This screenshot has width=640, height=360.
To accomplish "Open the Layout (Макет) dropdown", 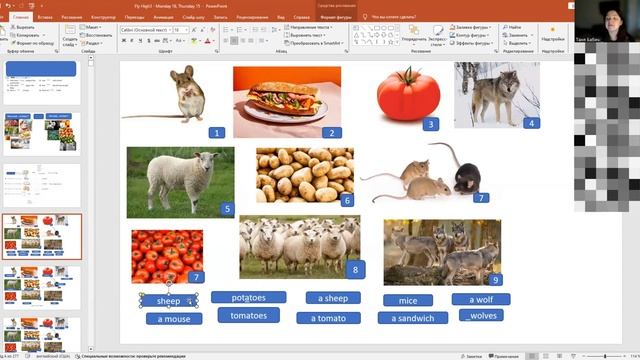I will [x=91, y=27].
